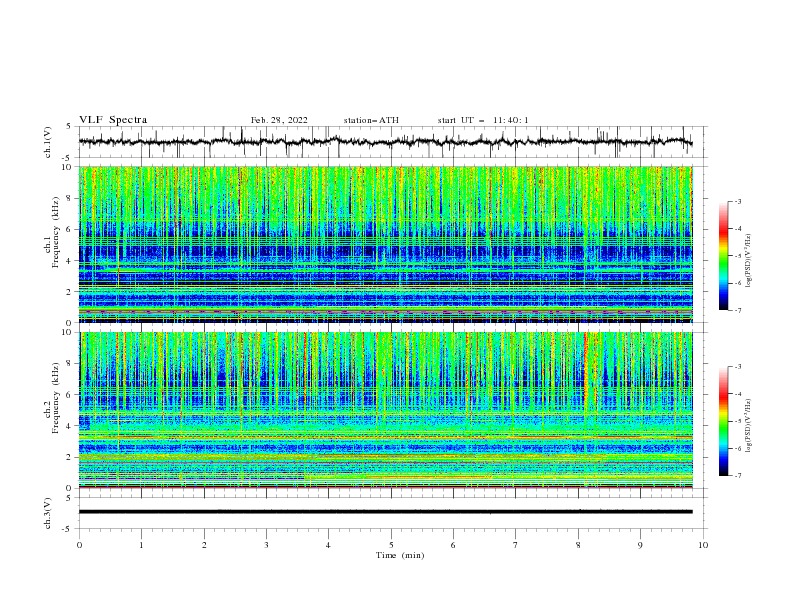792x612 pixels.
Task: Click the lower color bar "log(PSD)(V²/Hz)" label
Action: pos(749,426)
